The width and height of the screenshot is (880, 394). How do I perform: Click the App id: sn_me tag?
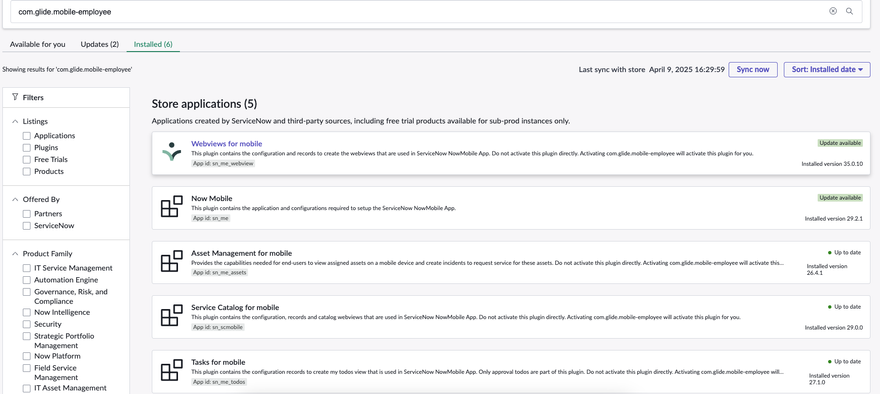tap(211, 218)
